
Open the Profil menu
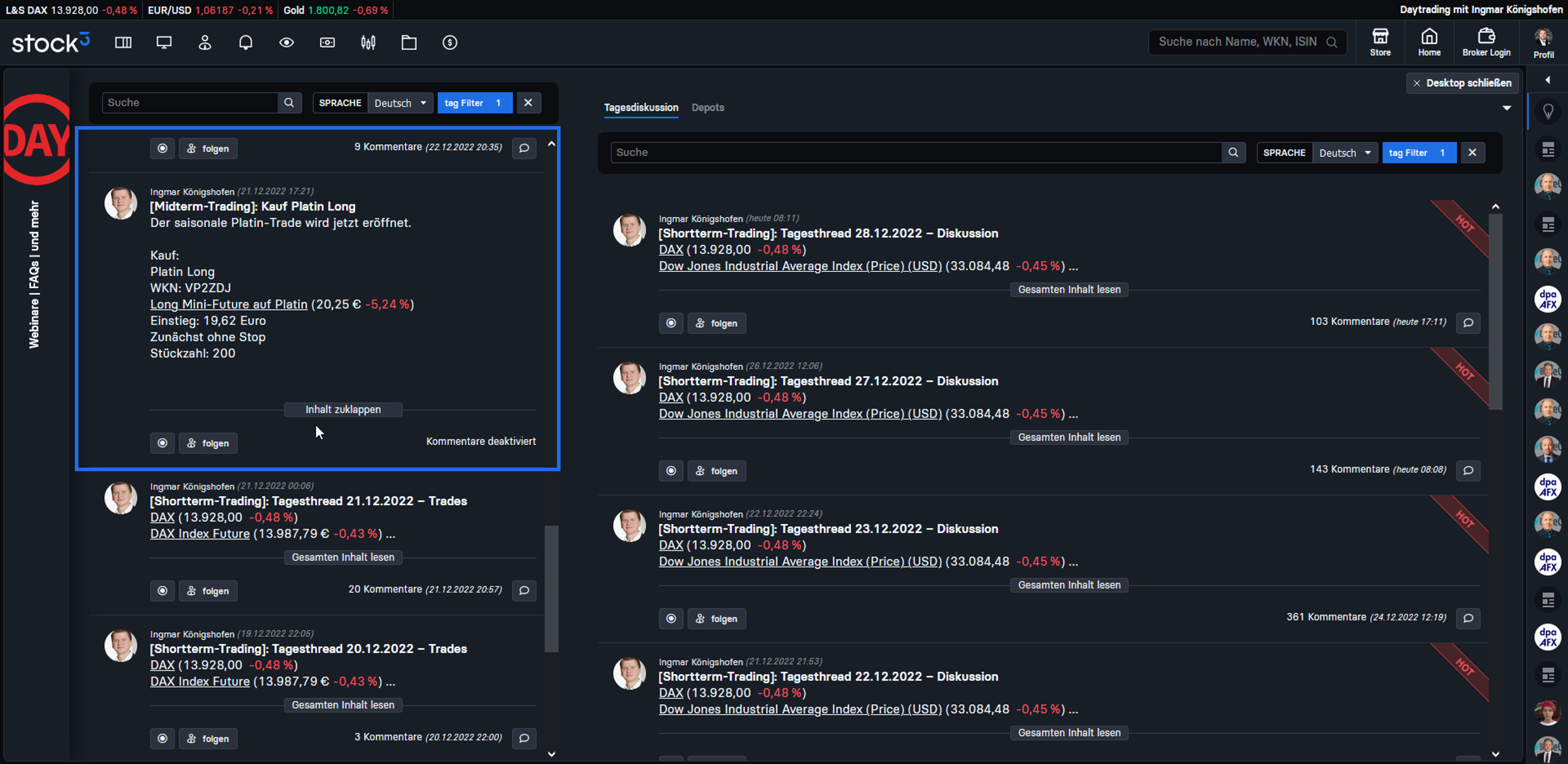[1544, 43]
